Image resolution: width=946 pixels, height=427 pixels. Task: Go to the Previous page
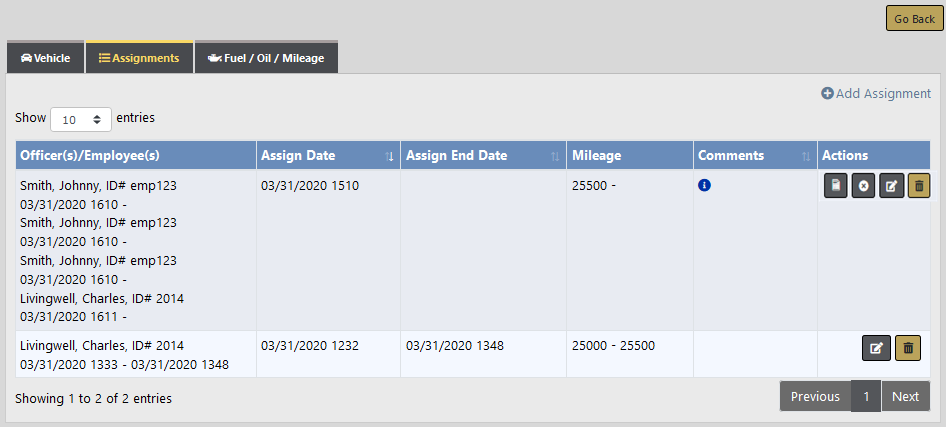click(815, 396)
